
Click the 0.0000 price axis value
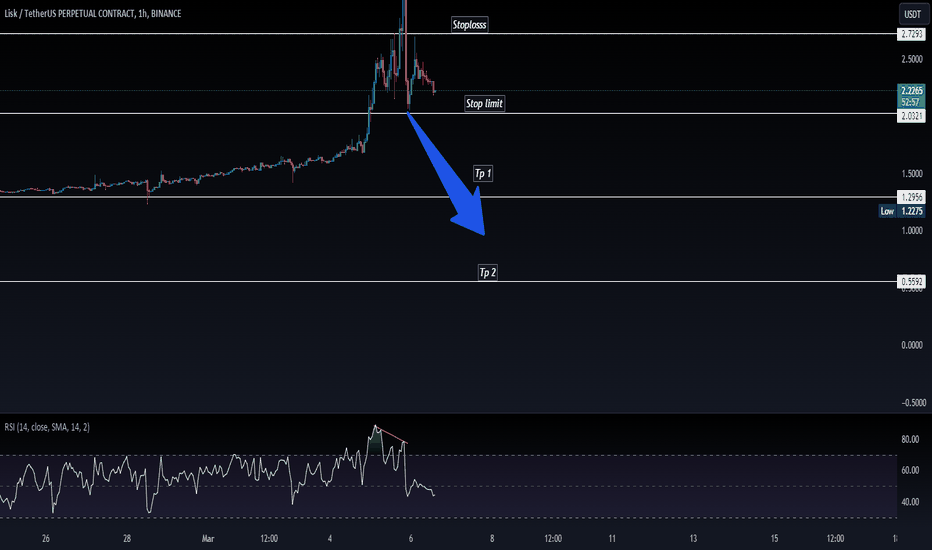click(x=912, y=345)
